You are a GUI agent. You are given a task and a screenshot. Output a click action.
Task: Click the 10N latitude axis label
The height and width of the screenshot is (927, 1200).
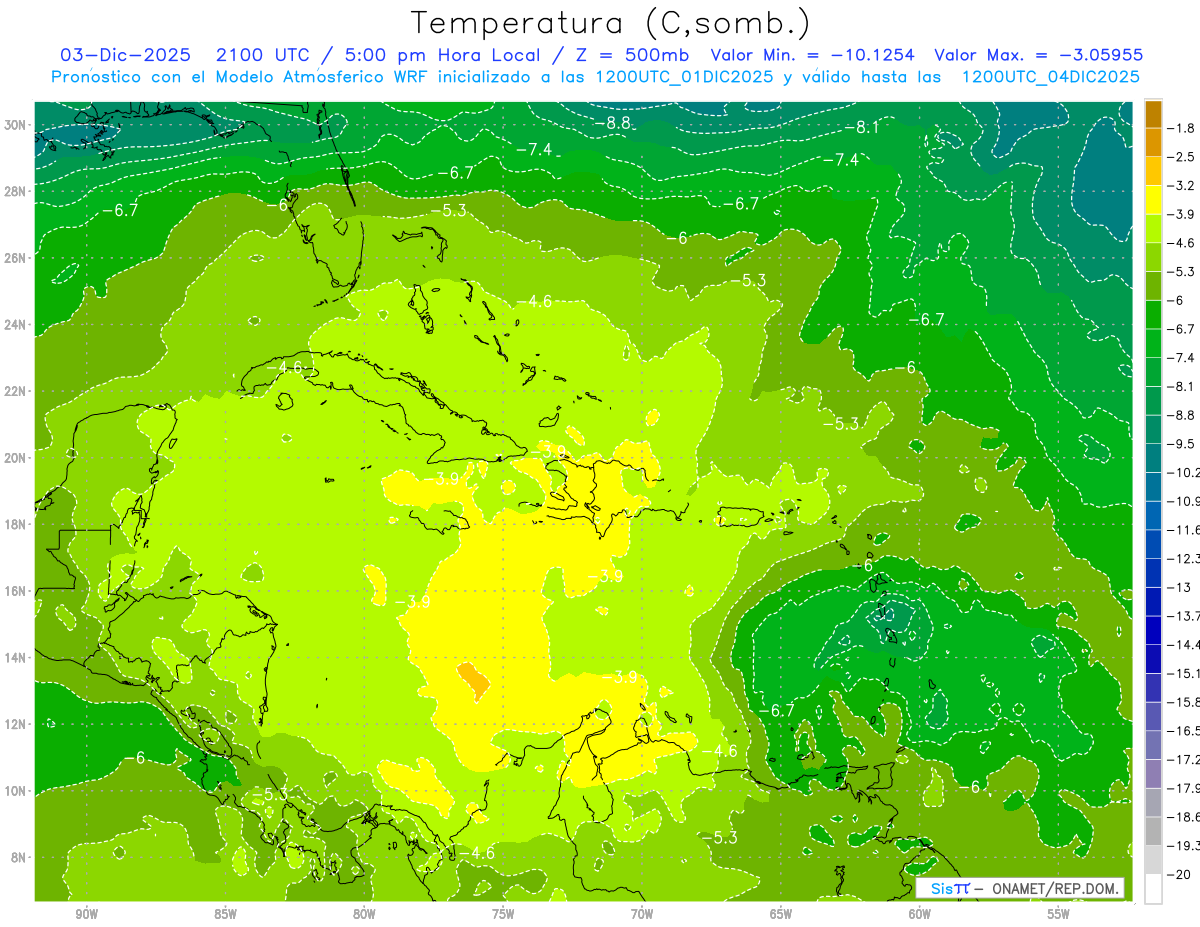coord(17,791)
